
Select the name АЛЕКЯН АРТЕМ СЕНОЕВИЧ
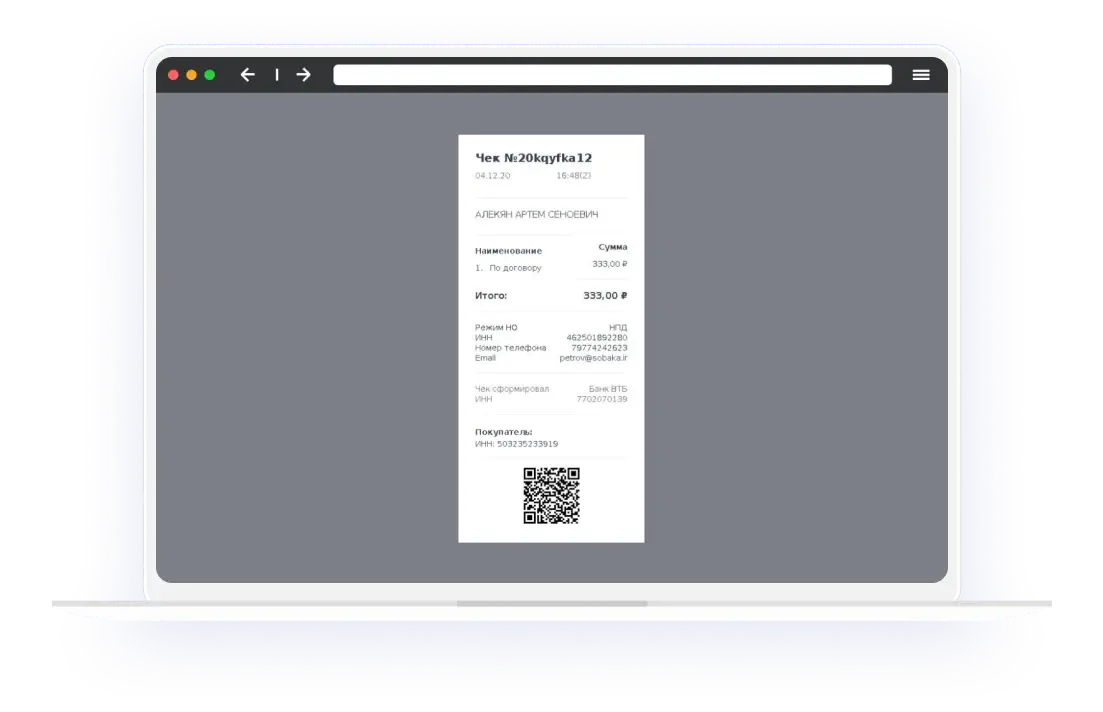point(536,215)
